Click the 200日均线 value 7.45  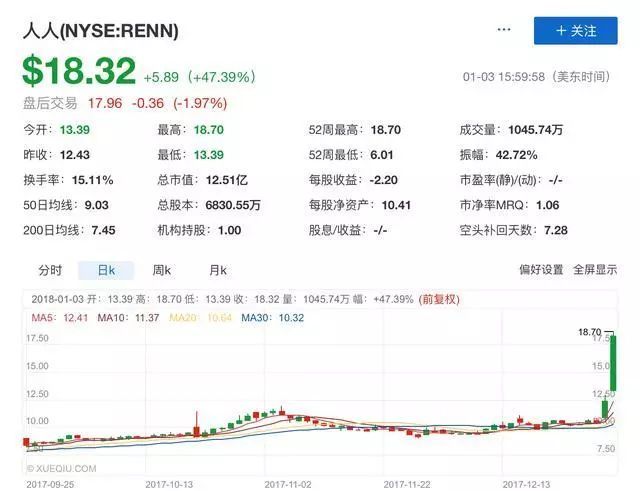click(103, 231)
